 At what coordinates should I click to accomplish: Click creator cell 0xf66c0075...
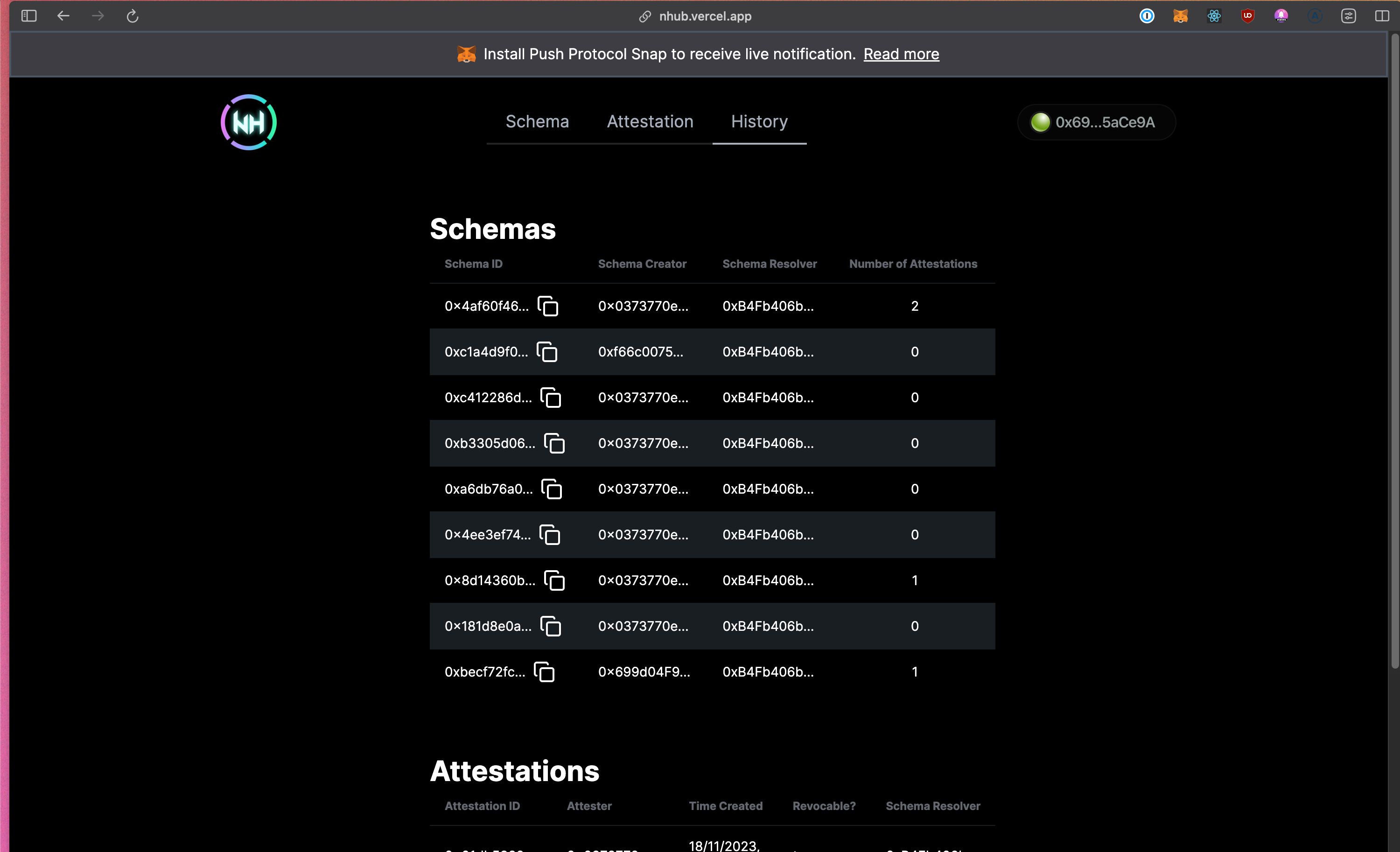[640, 352]
